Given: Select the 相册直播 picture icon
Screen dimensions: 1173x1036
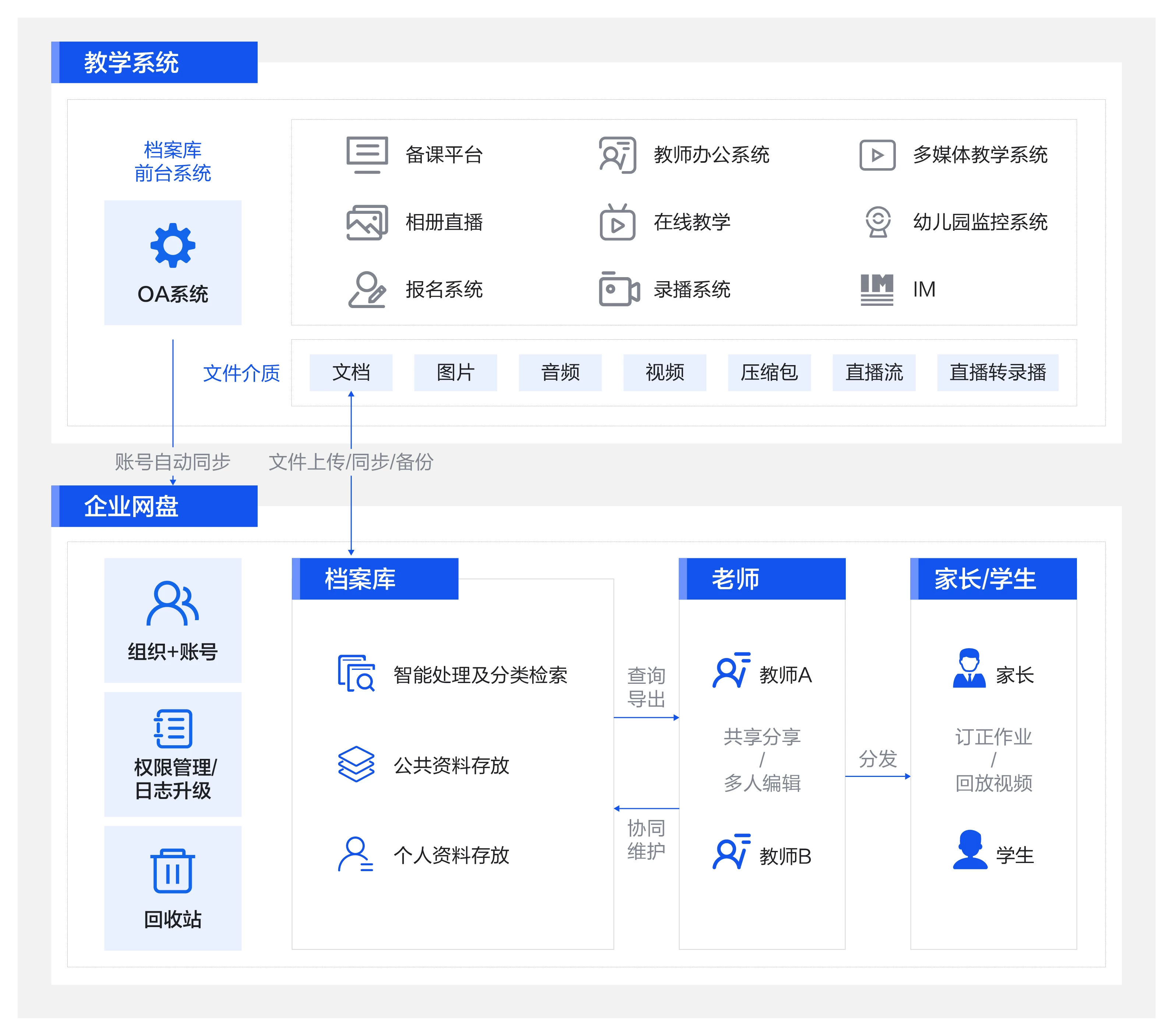Looking at the screenshot, I should 367,222.
